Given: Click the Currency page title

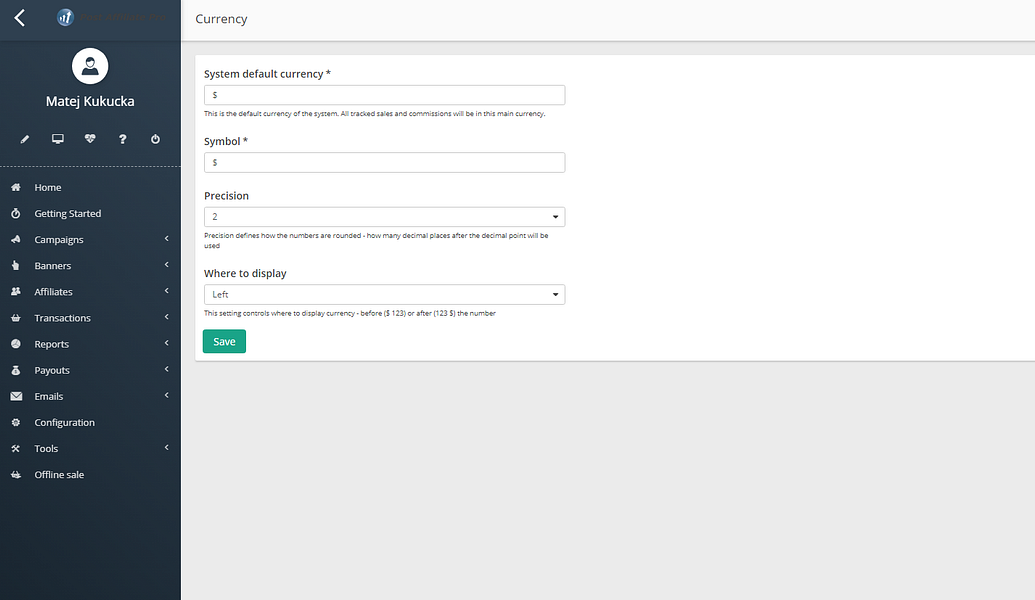Looking at the screenshot, I should click(x=221, y=19).
